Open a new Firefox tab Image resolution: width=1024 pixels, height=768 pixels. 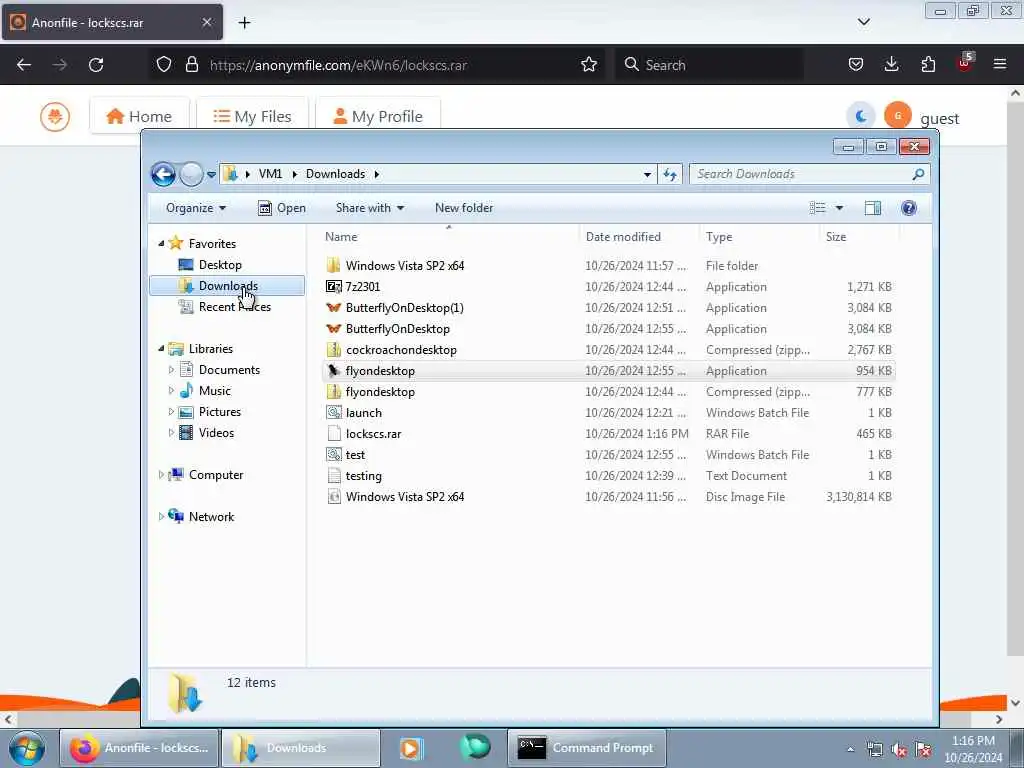pyautogui.click(x=244, y=23)
